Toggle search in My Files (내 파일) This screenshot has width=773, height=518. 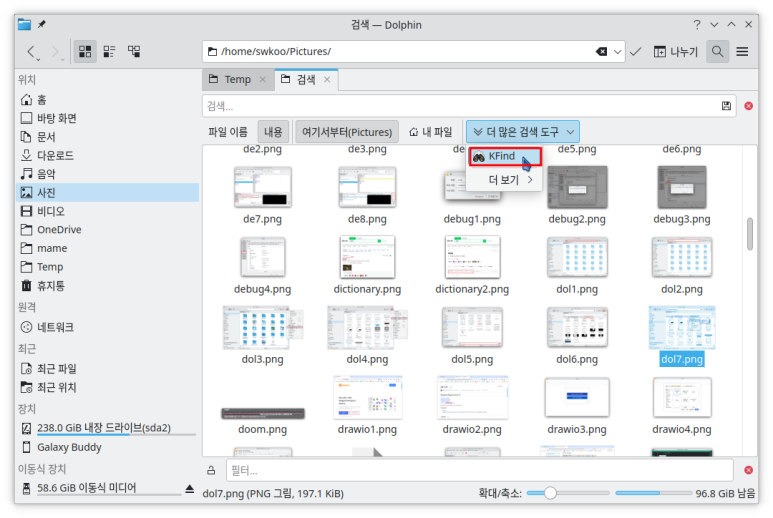pyautogui.click(x=431, y=132)
